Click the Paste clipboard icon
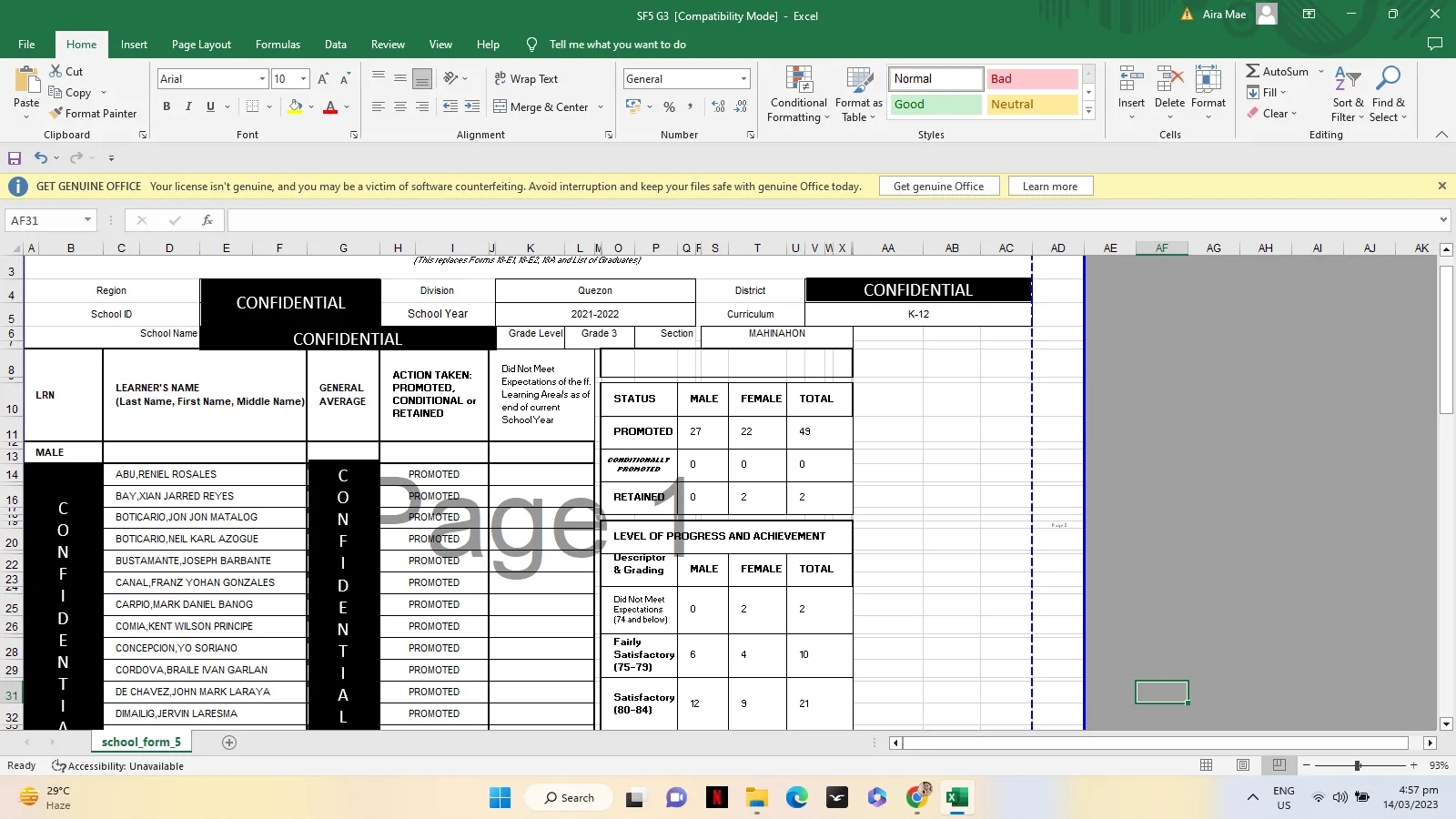 click(x=26, y=80)
